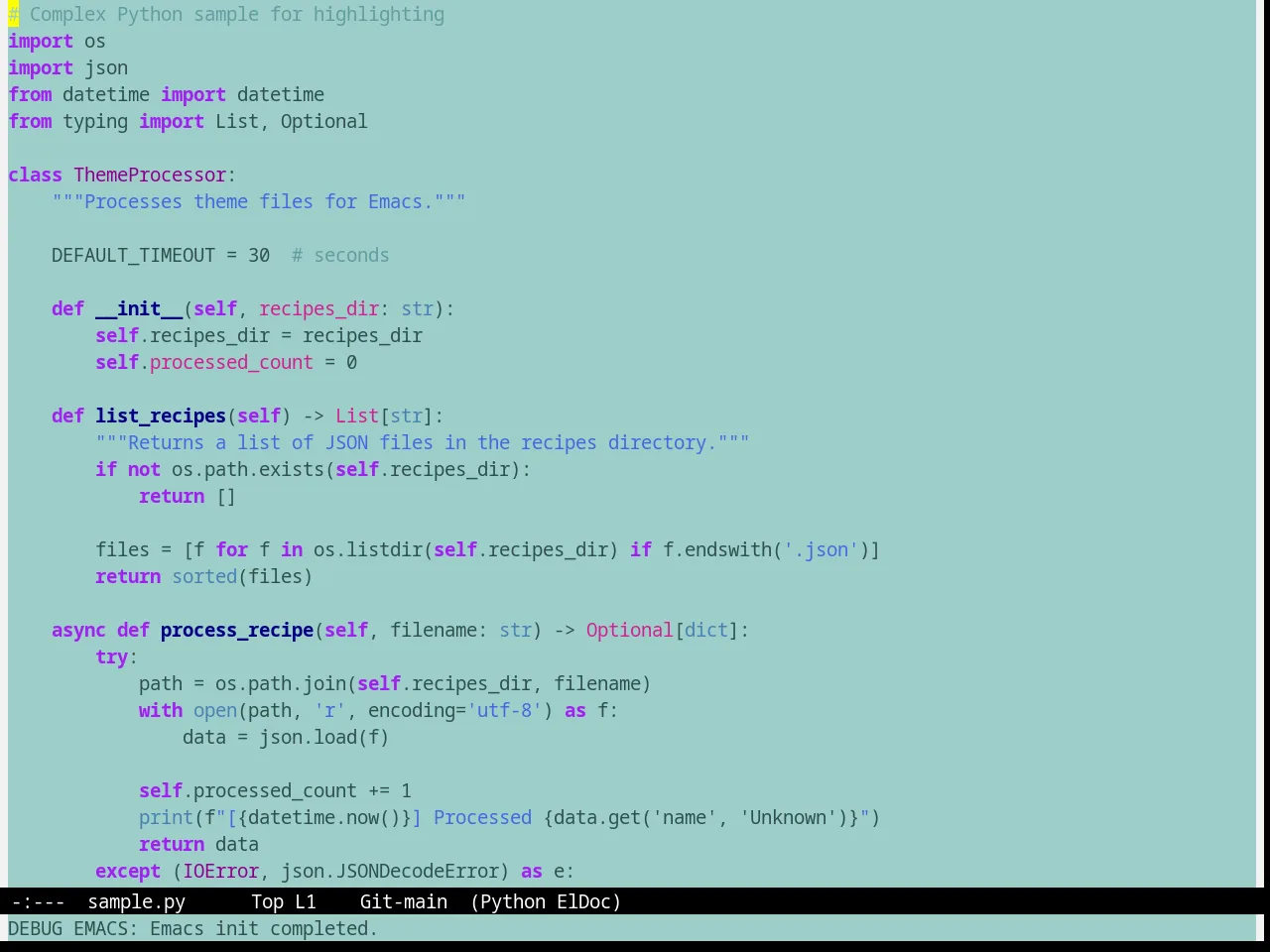Click 'json.JSONDecodeError' exception name

pos(390,872)
